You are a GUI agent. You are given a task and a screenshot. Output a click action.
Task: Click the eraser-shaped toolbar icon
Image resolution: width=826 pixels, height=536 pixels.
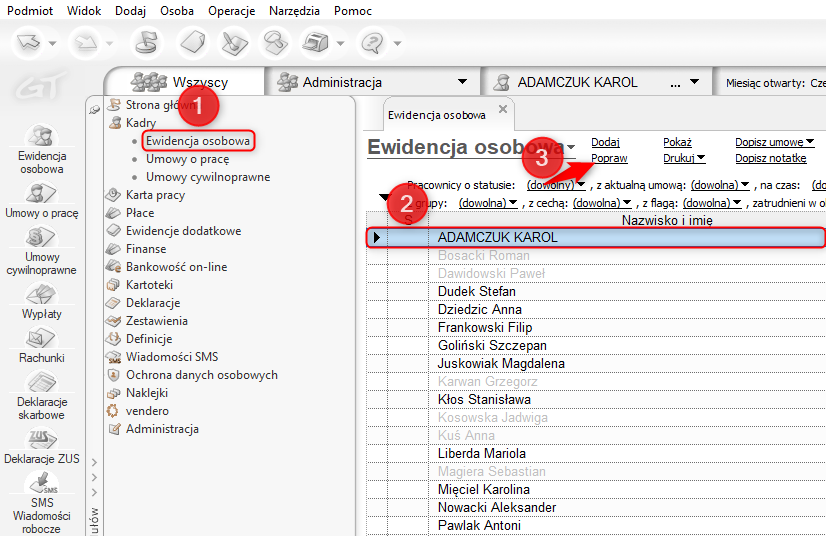[193, 43]
